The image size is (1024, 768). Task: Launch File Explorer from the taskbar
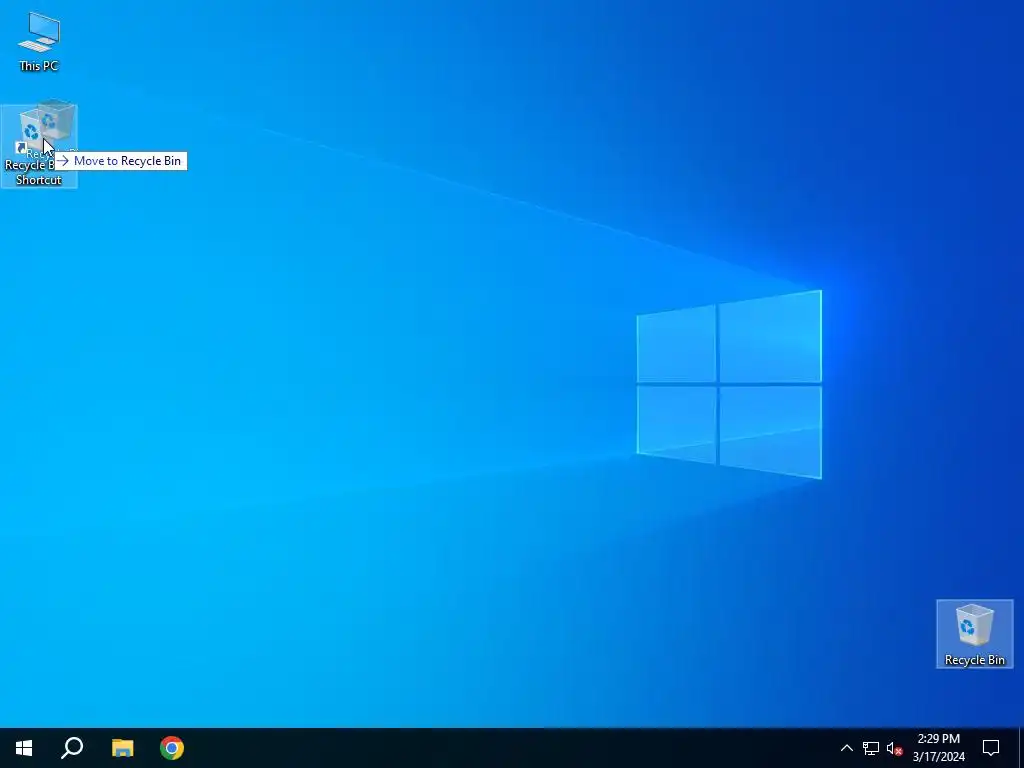[122, 748]
